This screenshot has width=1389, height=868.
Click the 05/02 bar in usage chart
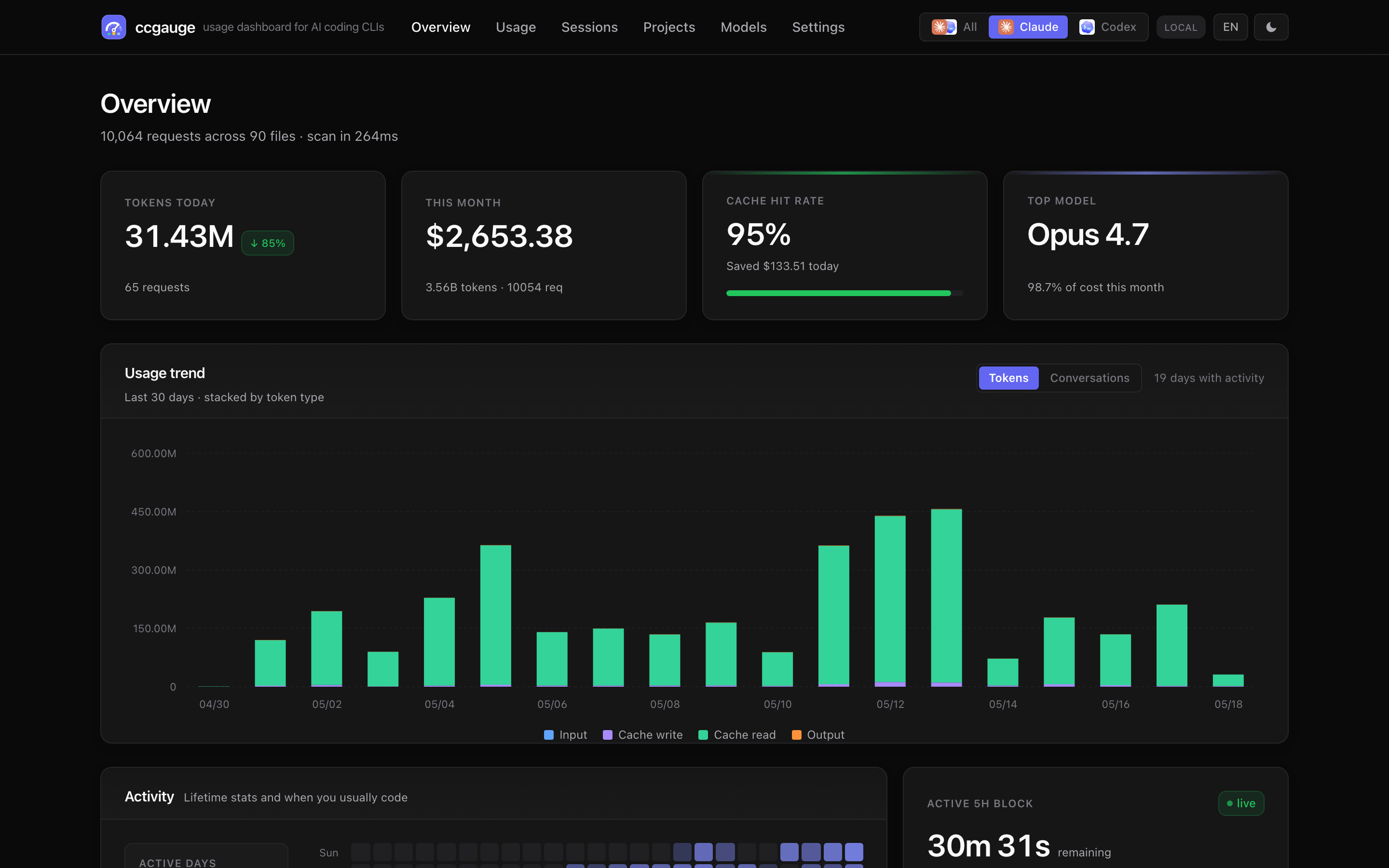(327, 649)
